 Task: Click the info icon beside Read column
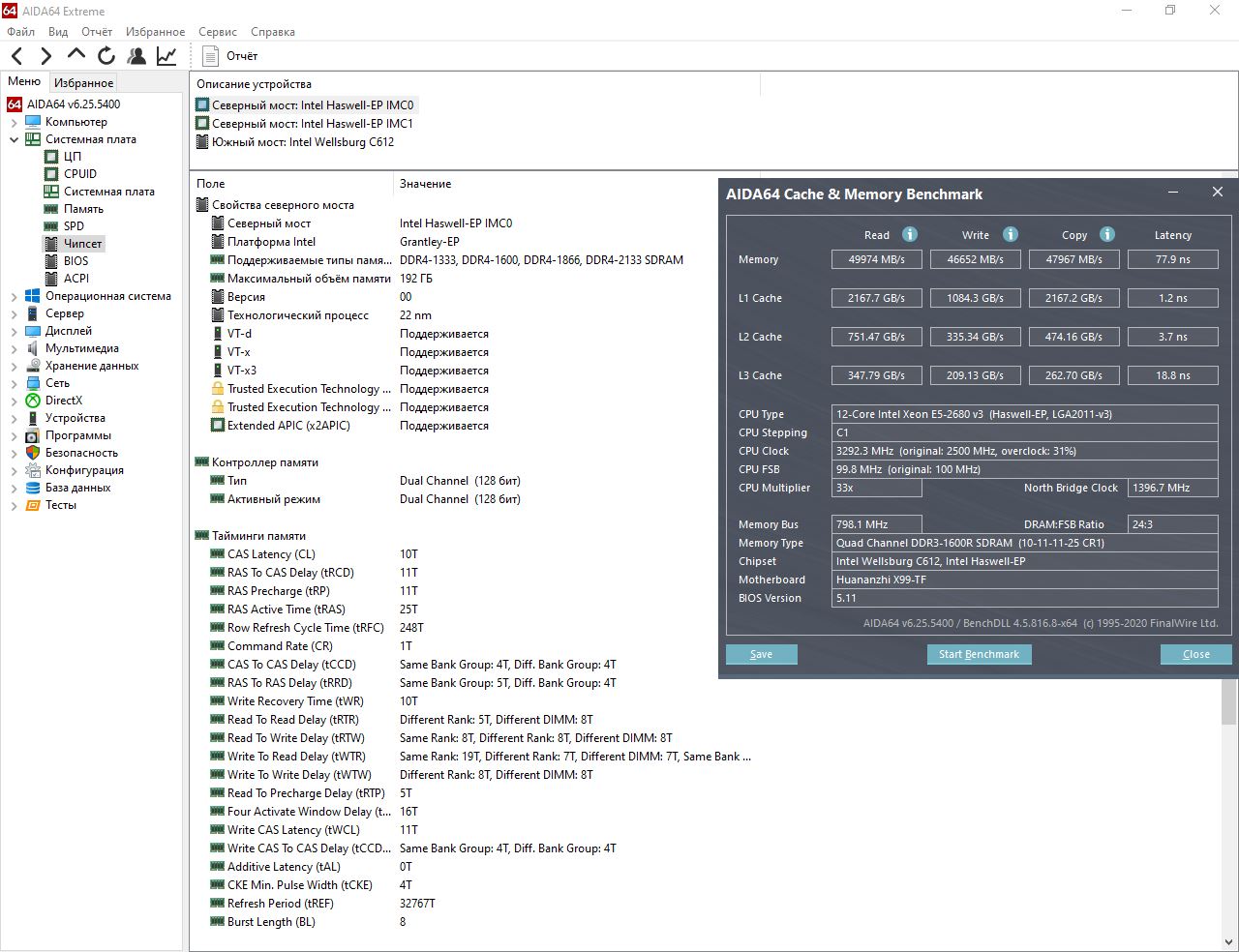(910, 234)
